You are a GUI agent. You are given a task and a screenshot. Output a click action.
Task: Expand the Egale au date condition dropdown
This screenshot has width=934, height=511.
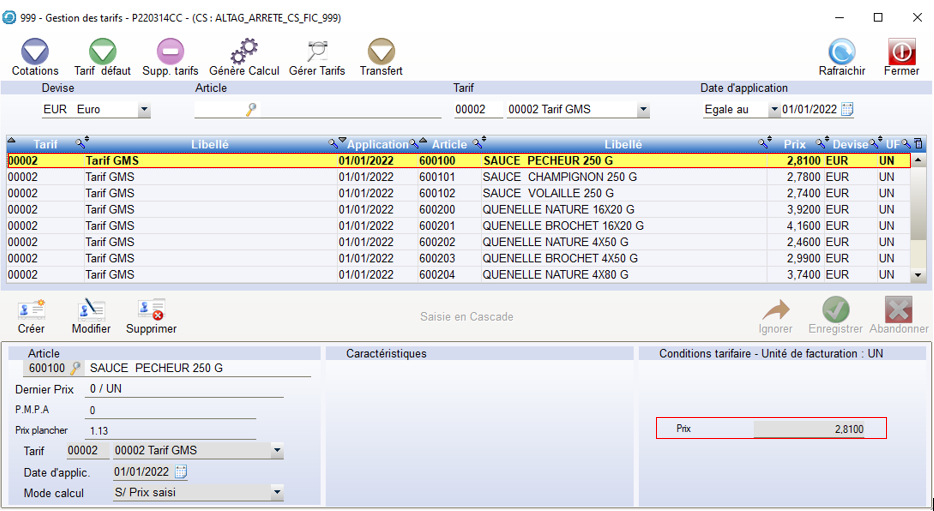(773, 110)
